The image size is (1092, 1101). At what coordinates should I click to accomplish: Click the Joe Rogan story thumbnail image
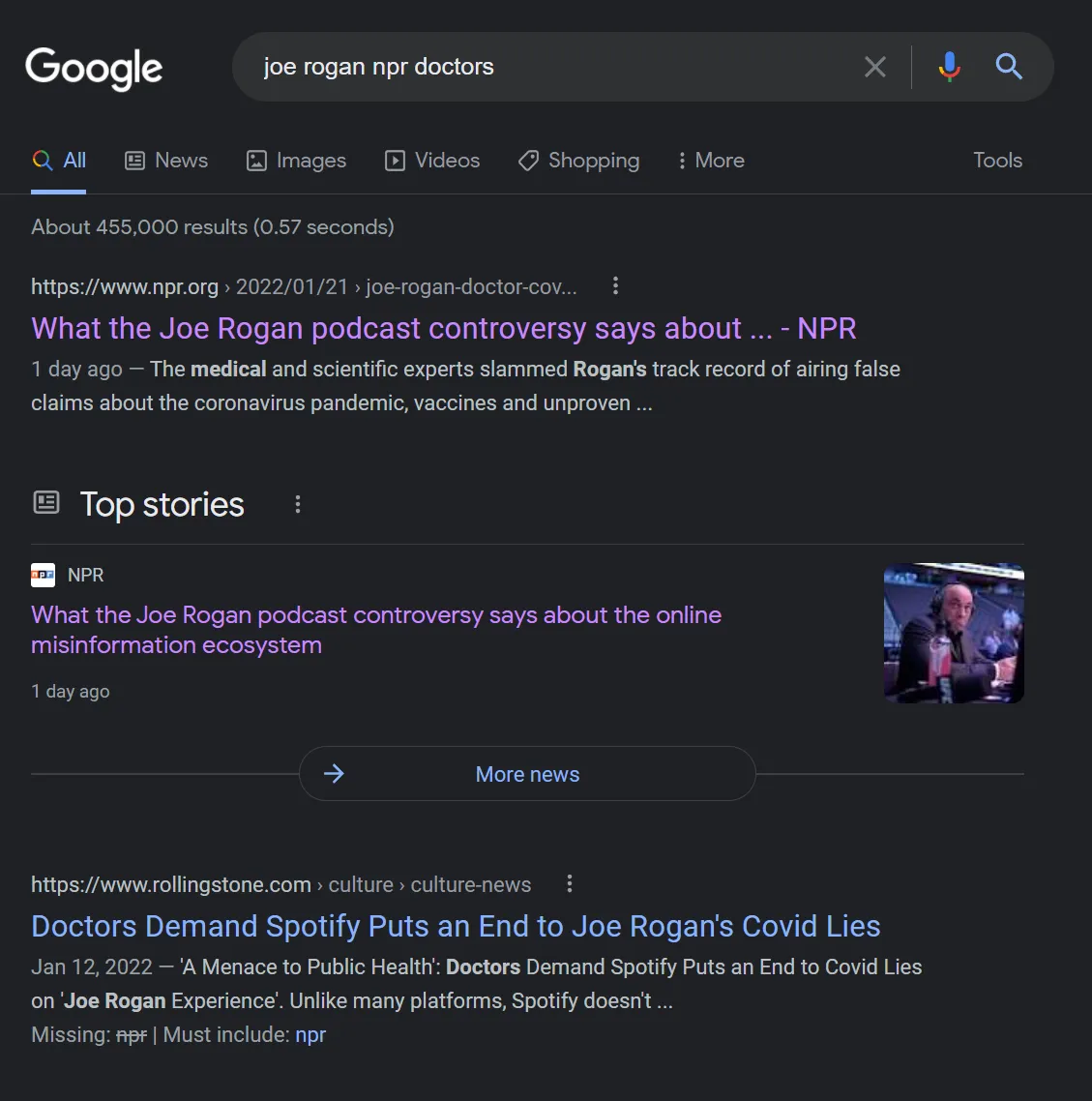pyautogui.click(x=954, y=634)
